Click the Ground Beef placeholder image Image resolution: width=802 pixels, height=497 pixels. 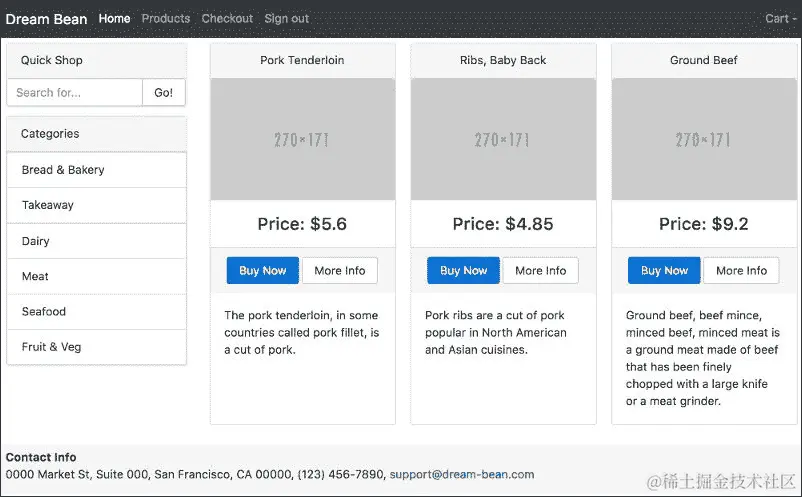(x=704, y=139)
